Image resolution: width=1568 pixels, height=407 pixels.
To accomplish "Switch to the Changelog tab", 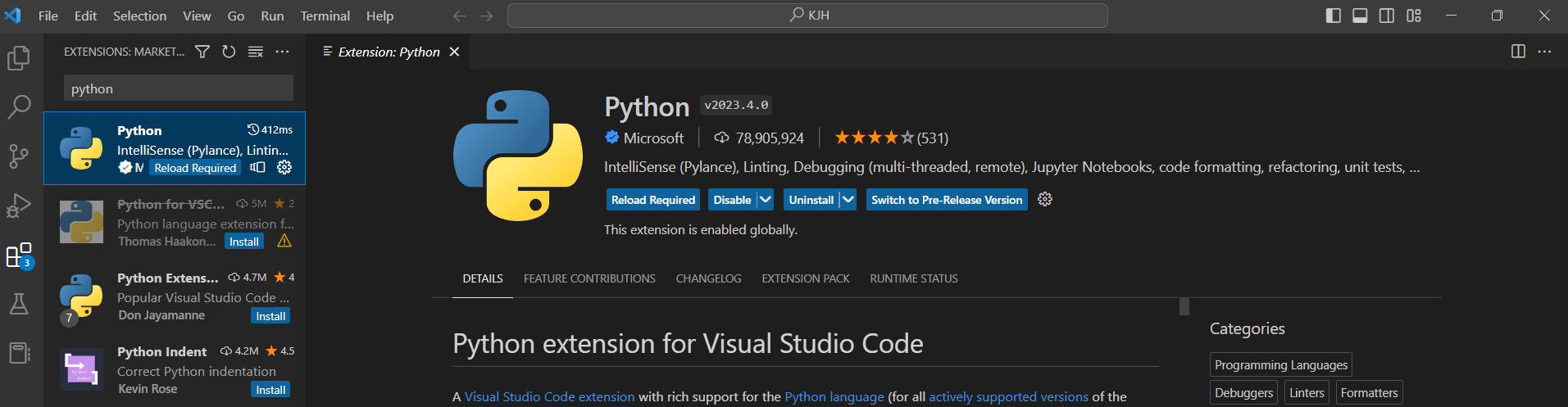I will click(708, 278).
